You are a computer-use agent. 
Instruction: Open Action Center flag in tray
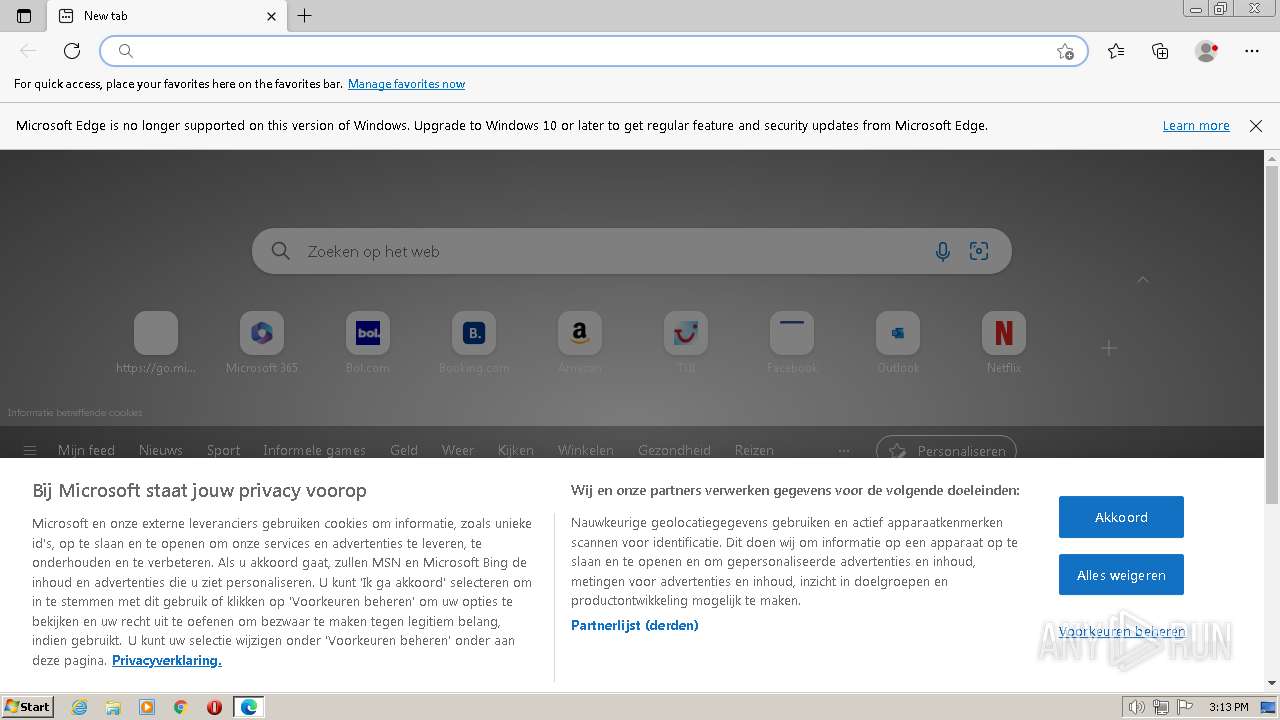[1187, 707]
